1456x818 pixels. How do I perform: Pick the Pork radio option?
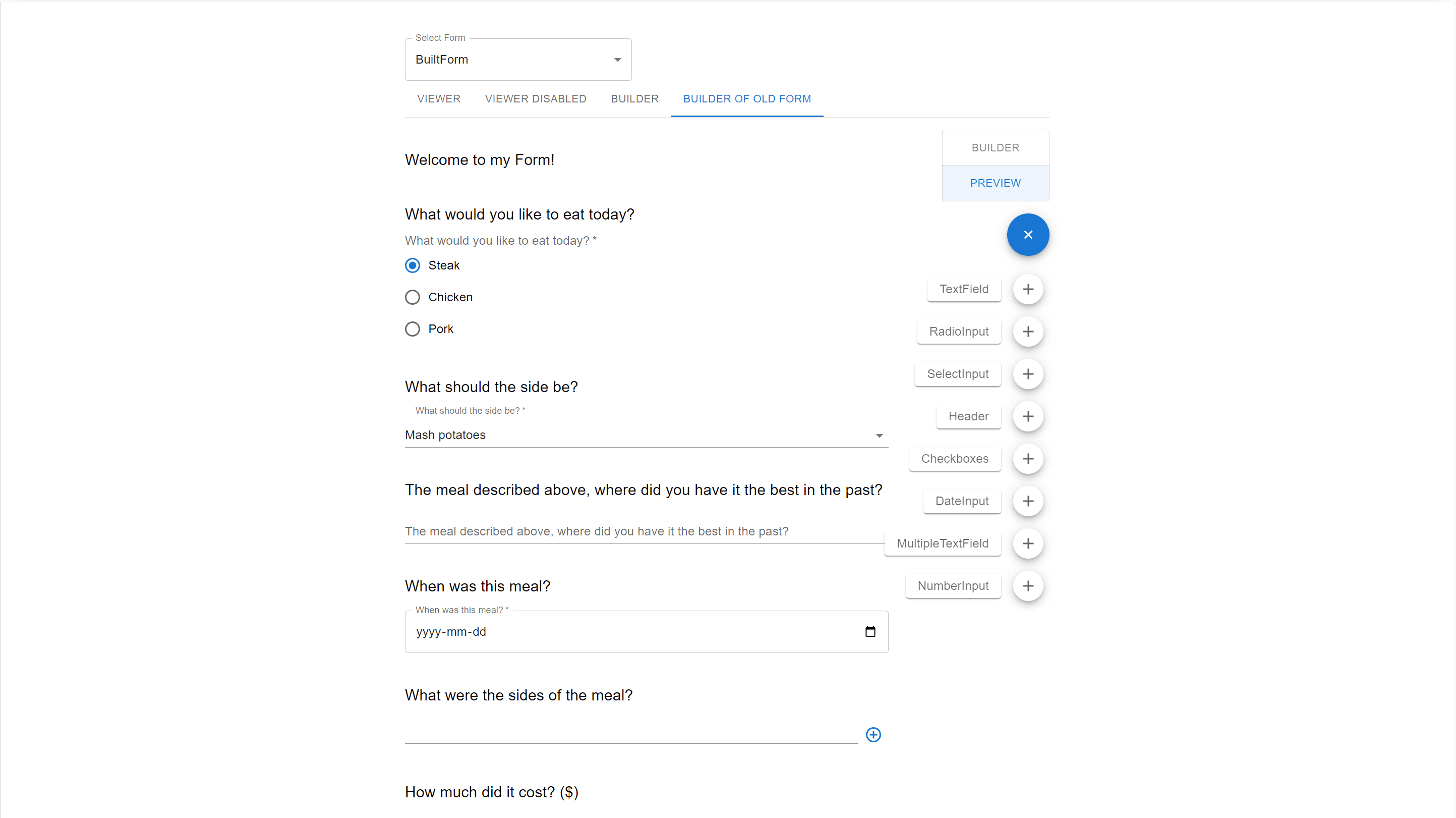pos(413,329)
